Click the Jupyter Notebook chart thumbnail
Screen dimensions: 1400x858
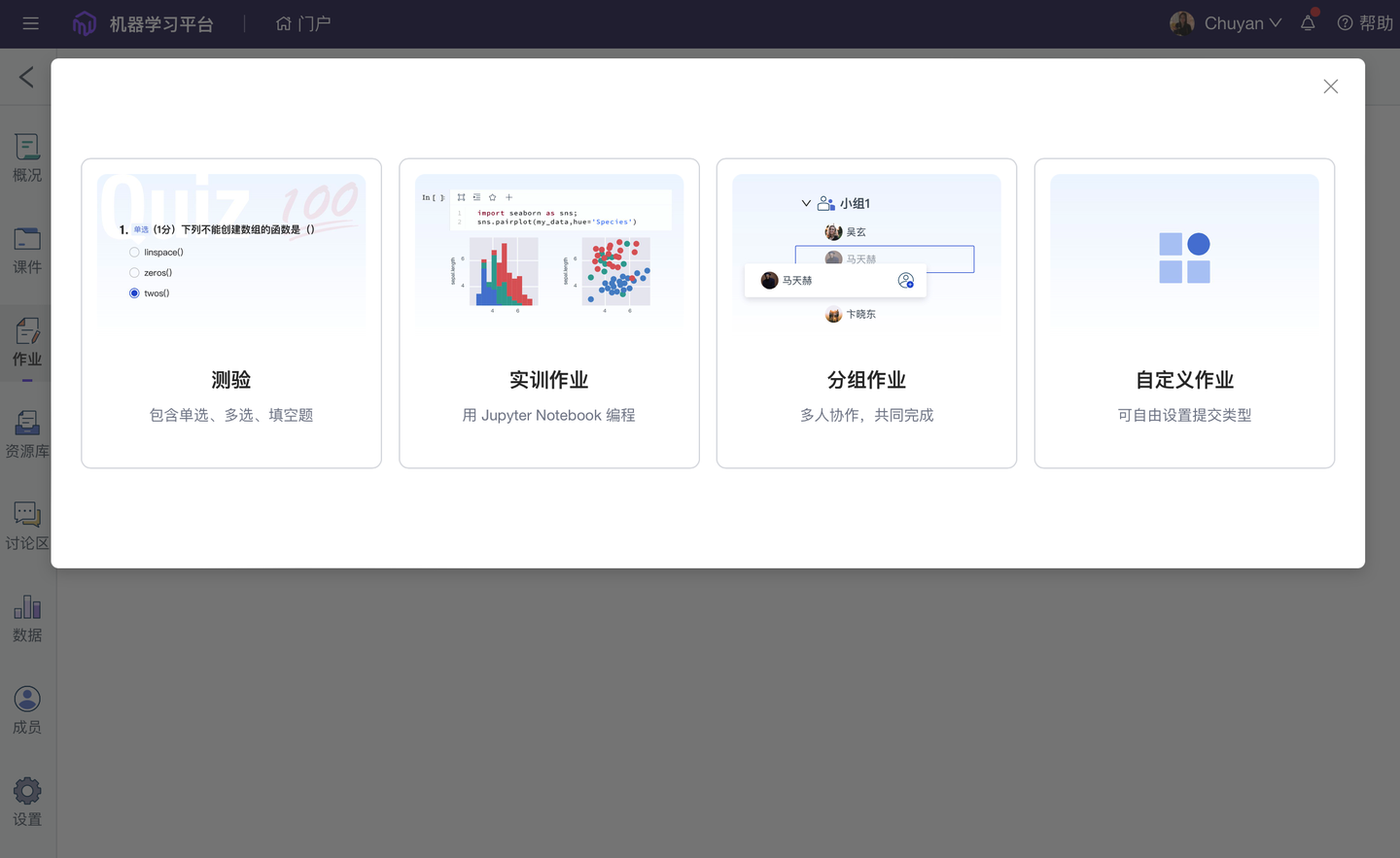point(549,253)
